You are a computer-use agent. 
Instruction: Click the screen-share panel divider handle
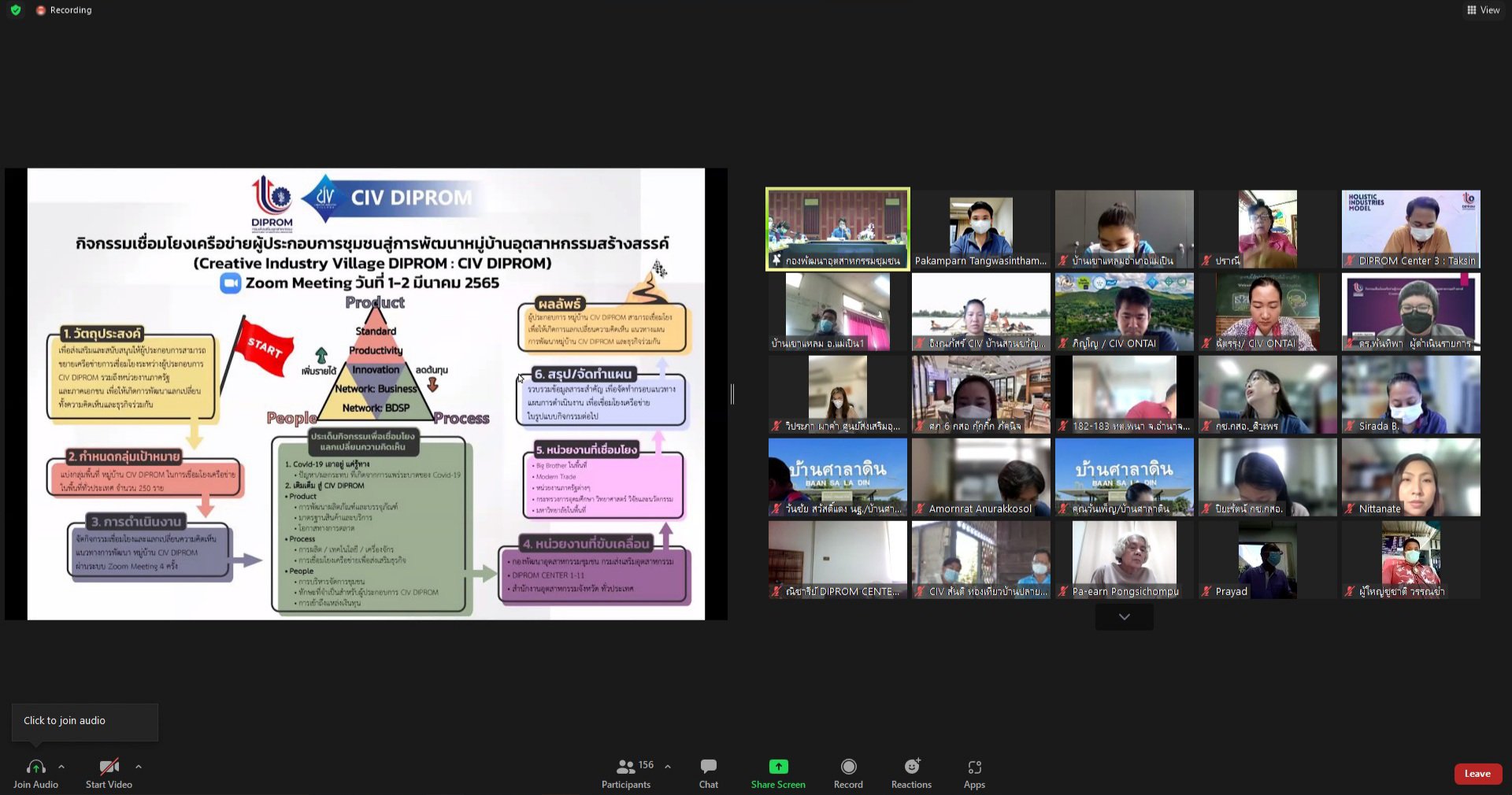[732, 394]
